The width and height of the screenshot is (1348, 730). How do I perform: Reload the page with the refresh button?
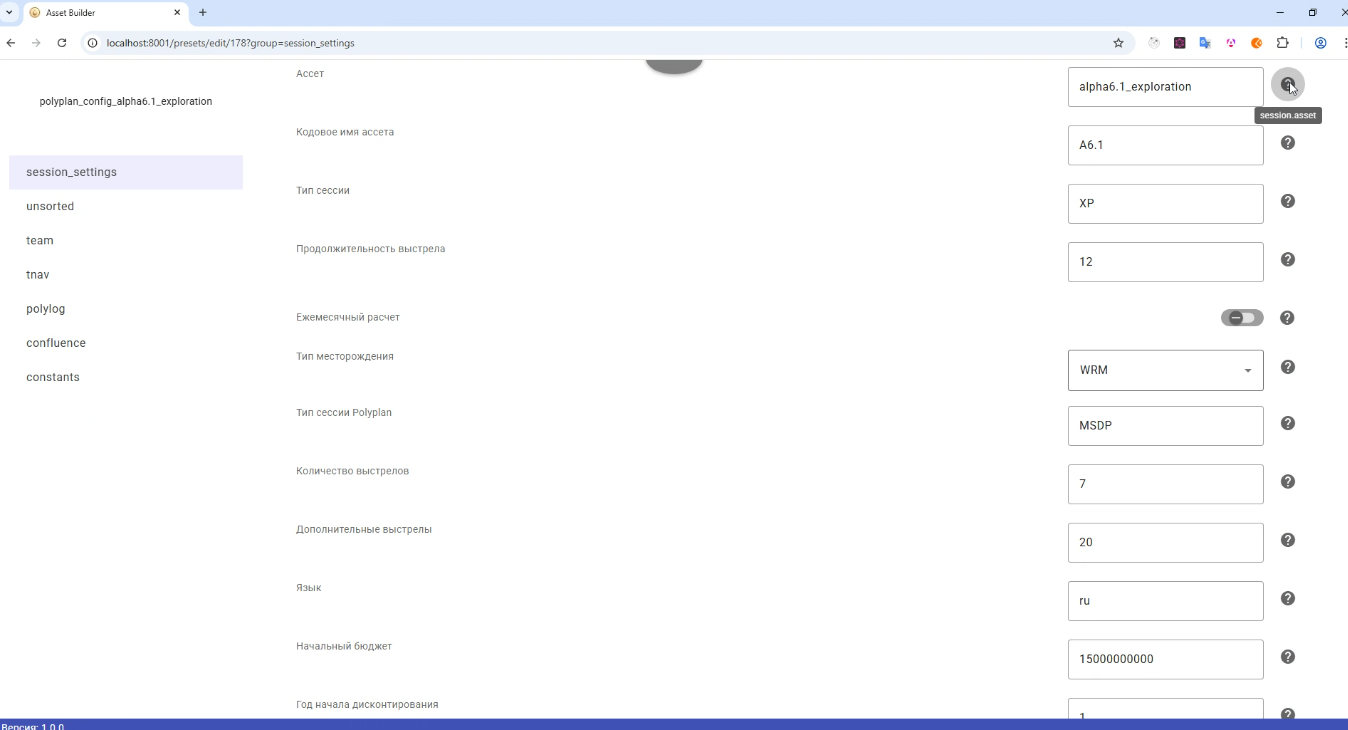62,43
